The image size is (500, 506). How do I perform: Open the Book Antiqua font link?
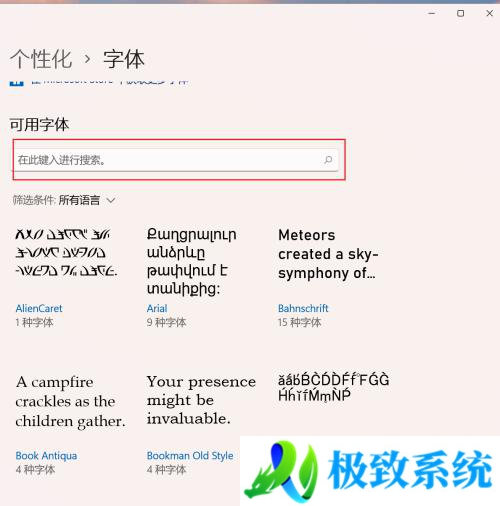click(x=46, y=456)
